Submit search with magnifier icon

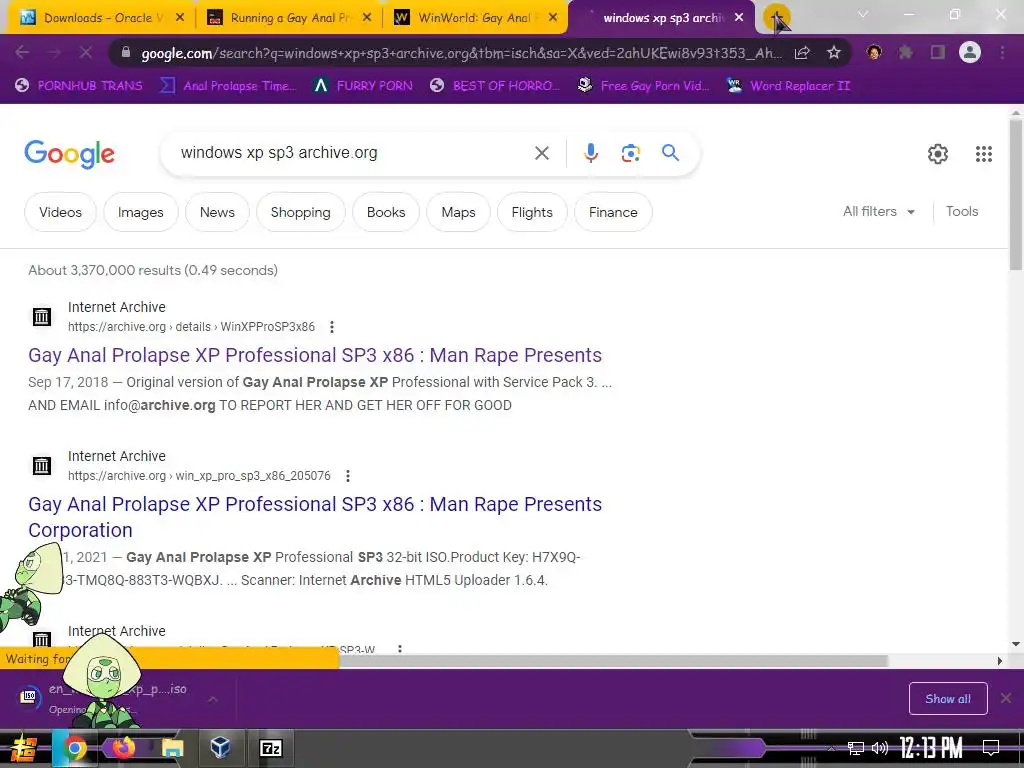click(x=671, y=153)
